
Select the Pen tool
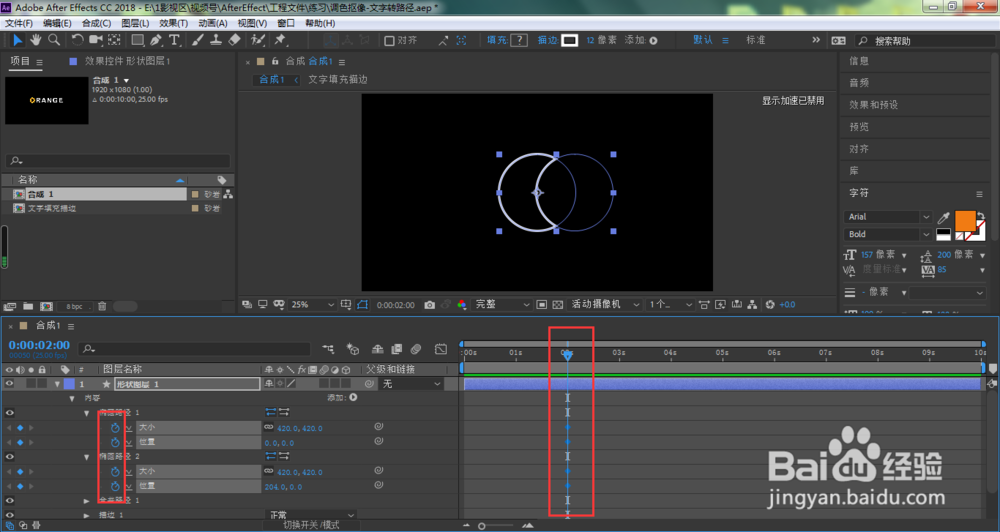click(156, 40)
